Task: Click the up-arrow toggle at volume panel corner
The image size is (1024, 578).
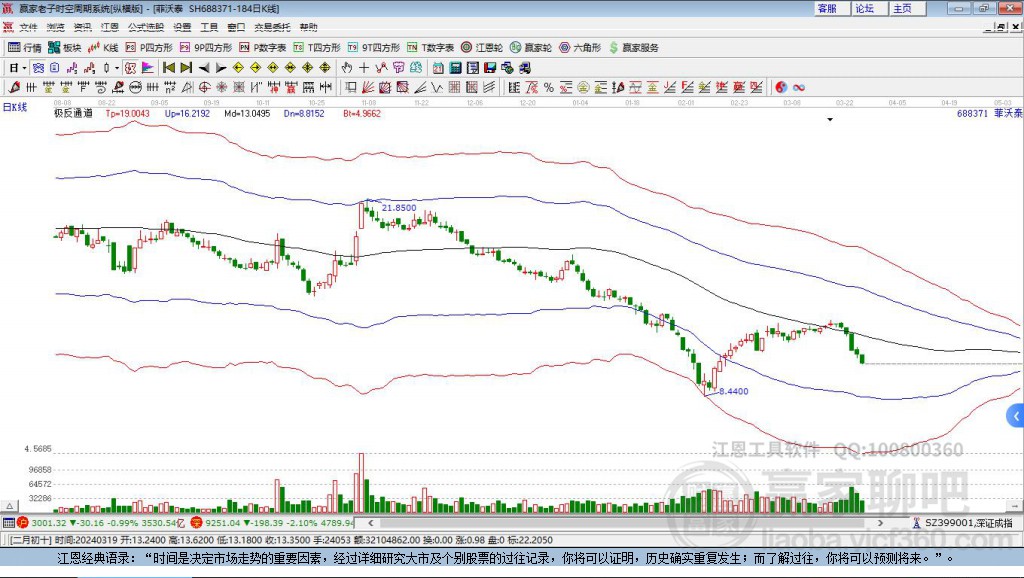Action: coord(9,506)
